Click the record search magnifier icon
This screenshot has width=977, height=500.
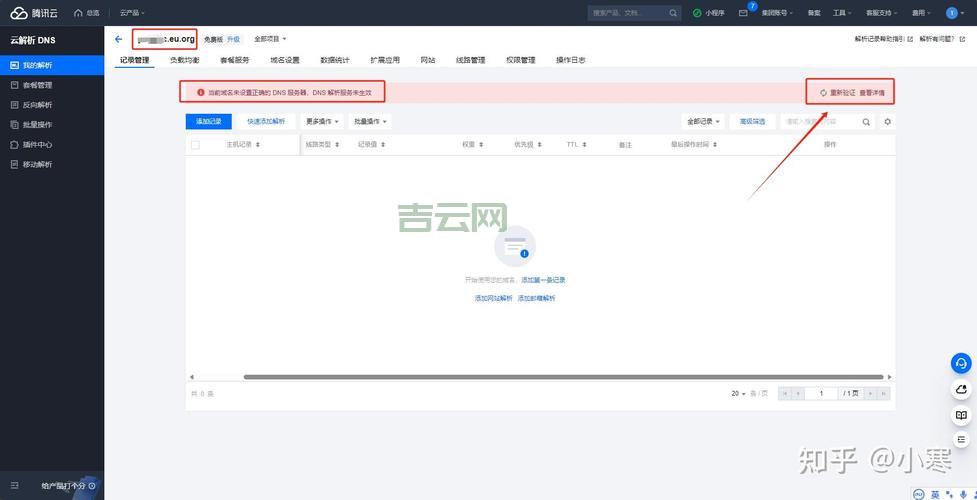click(866, 122)
